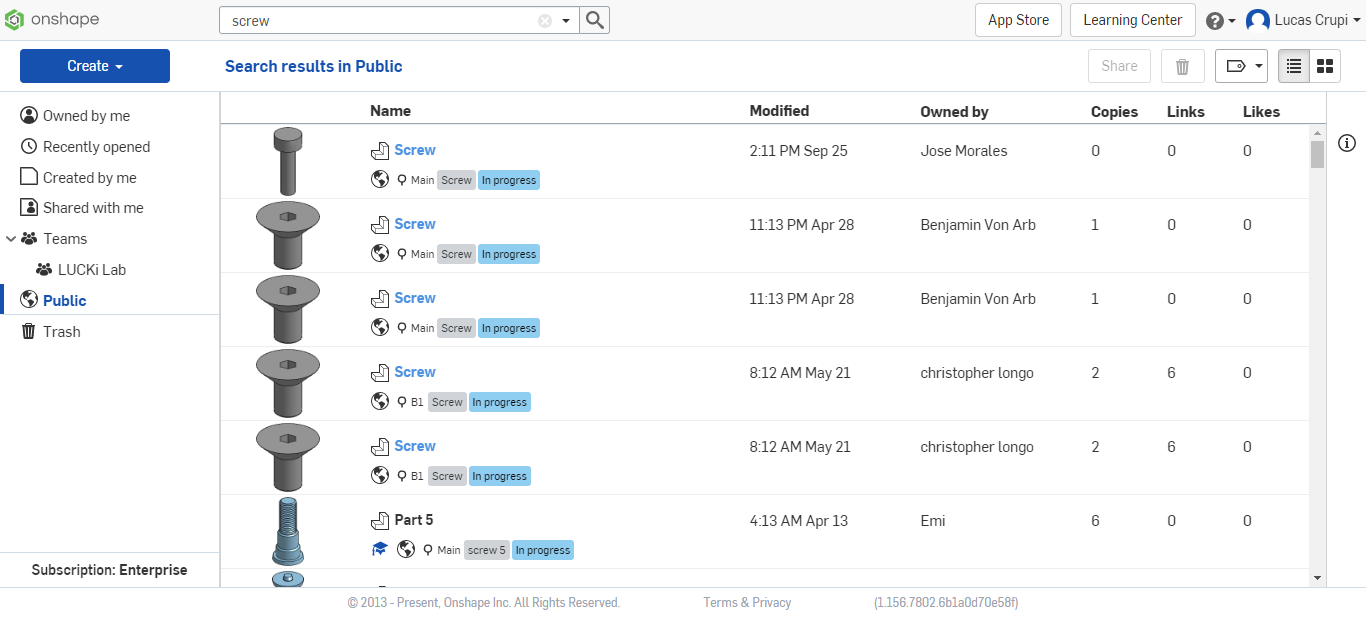The image size is (1366, 617).
Task: Click the Trash bin icon in sidebar
Action: (x=29, y=331)
